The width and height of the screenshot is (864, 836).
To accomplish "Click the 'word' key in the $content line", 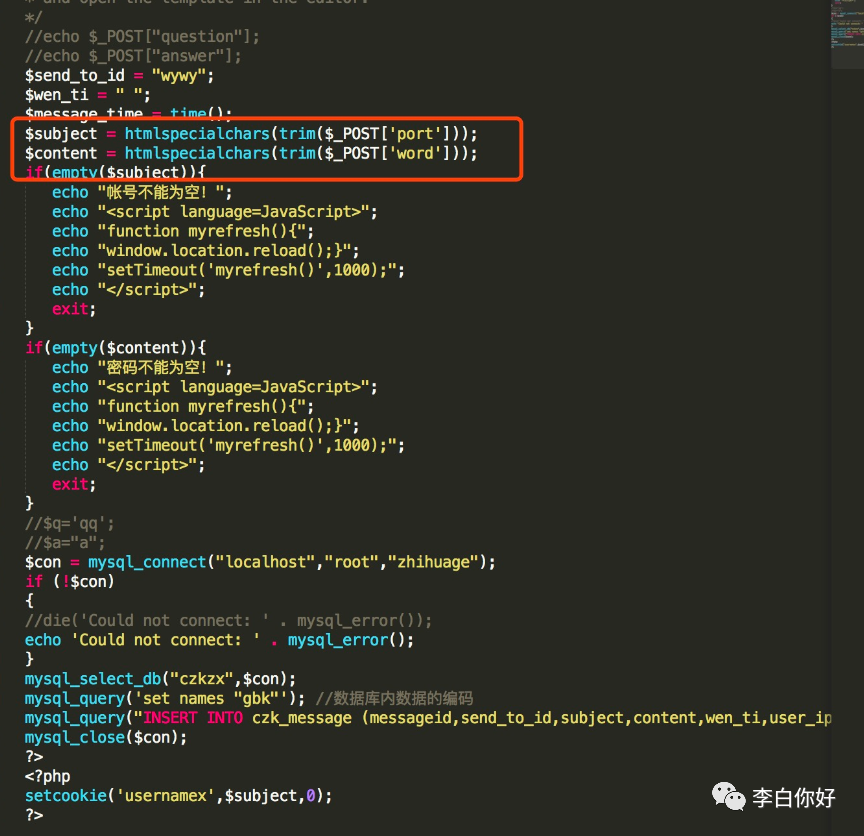I will tap(415, 153).
